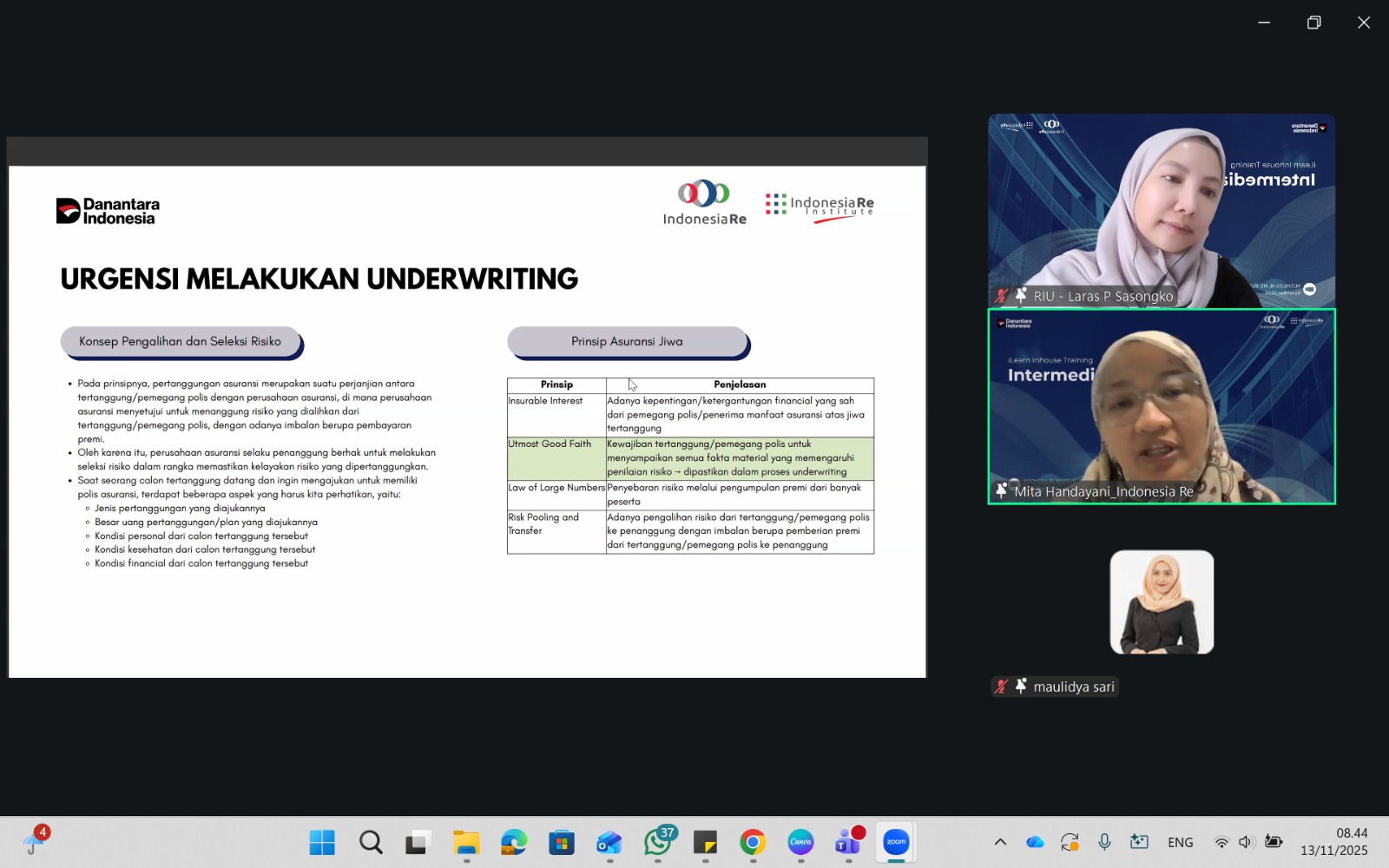Open the Windows Start menu
Viewport: 1389px width, 868px height.
coord(322,842)
